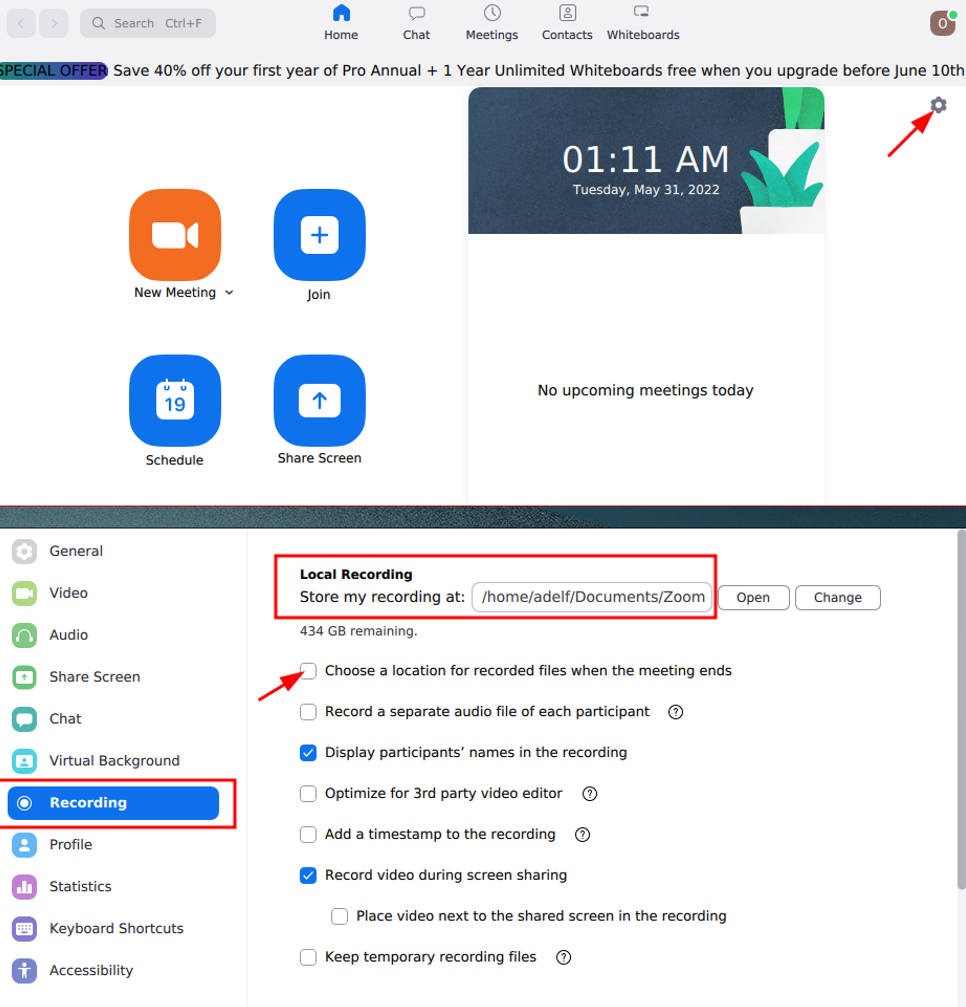Start a New Meeting with the orange camera icon
This screenshot has width=966, height=1007.
175,235
